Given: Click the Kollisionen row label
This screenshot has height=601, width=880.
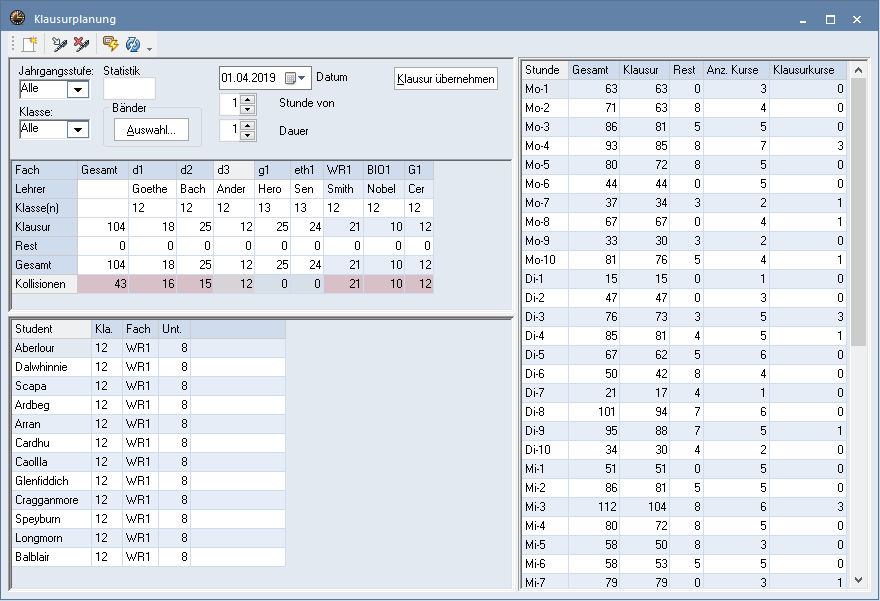Looking at the screenshot, I should click(x=44, y=284).
